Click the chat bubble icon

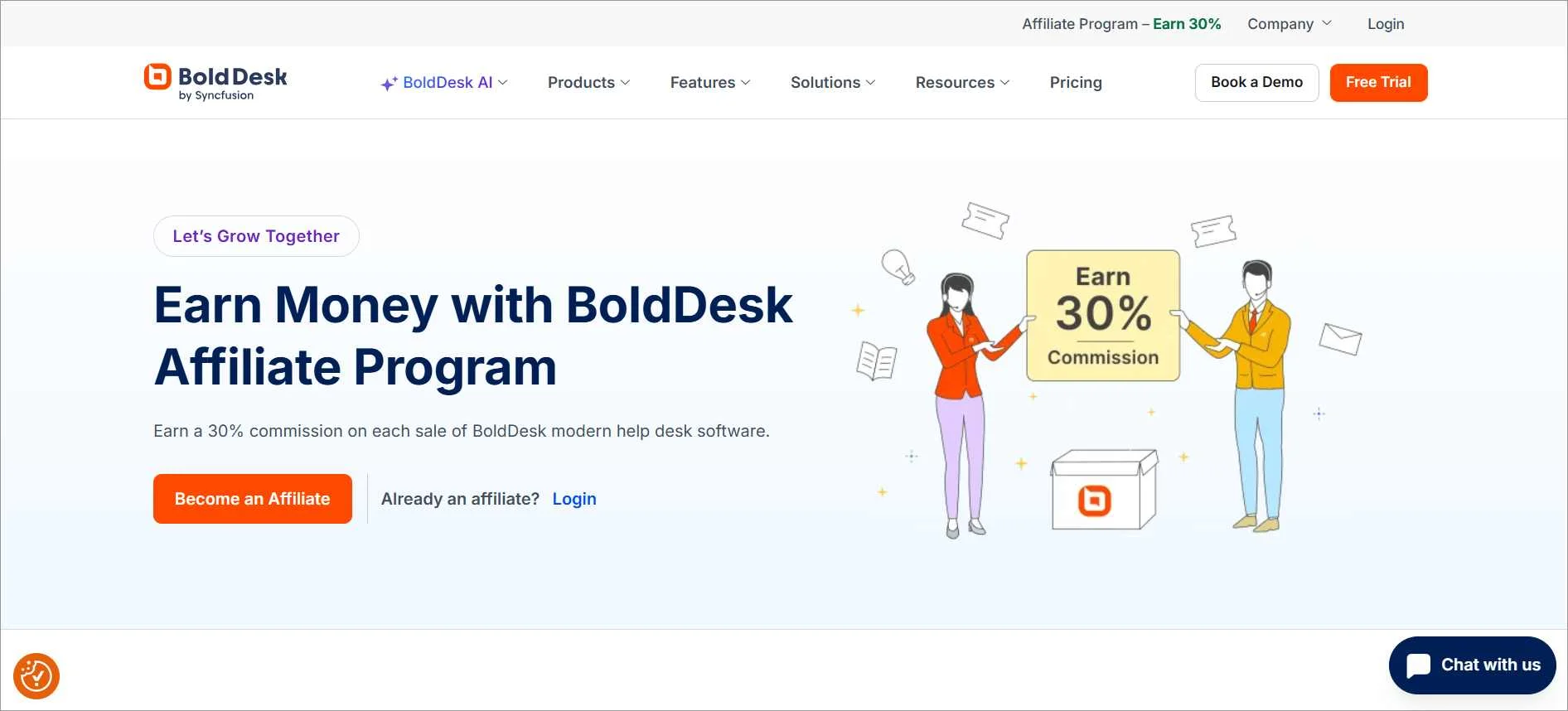point(1418,665)
